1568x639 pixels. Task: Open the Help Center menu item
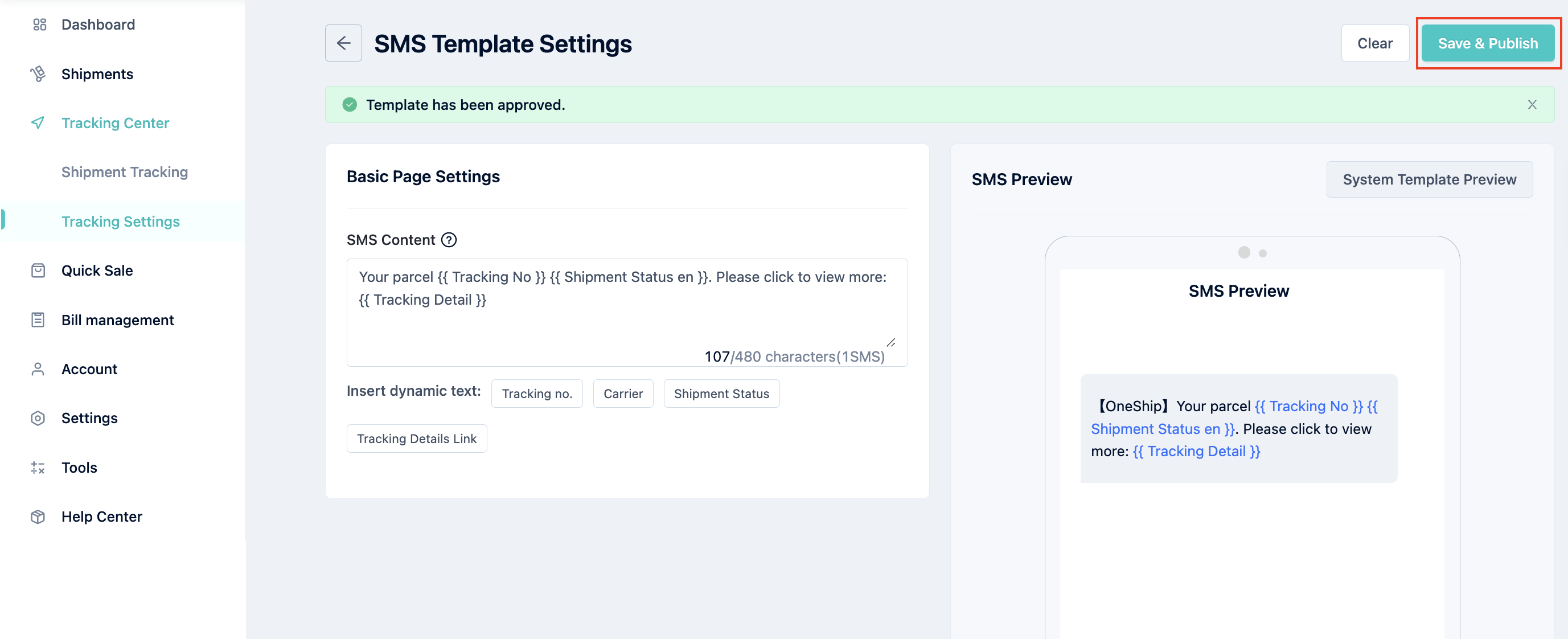[102, 517]
